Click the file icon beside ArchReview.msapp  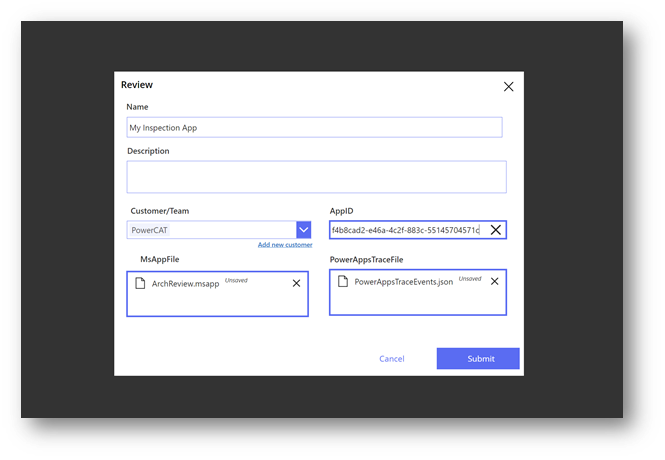point(141,284)
